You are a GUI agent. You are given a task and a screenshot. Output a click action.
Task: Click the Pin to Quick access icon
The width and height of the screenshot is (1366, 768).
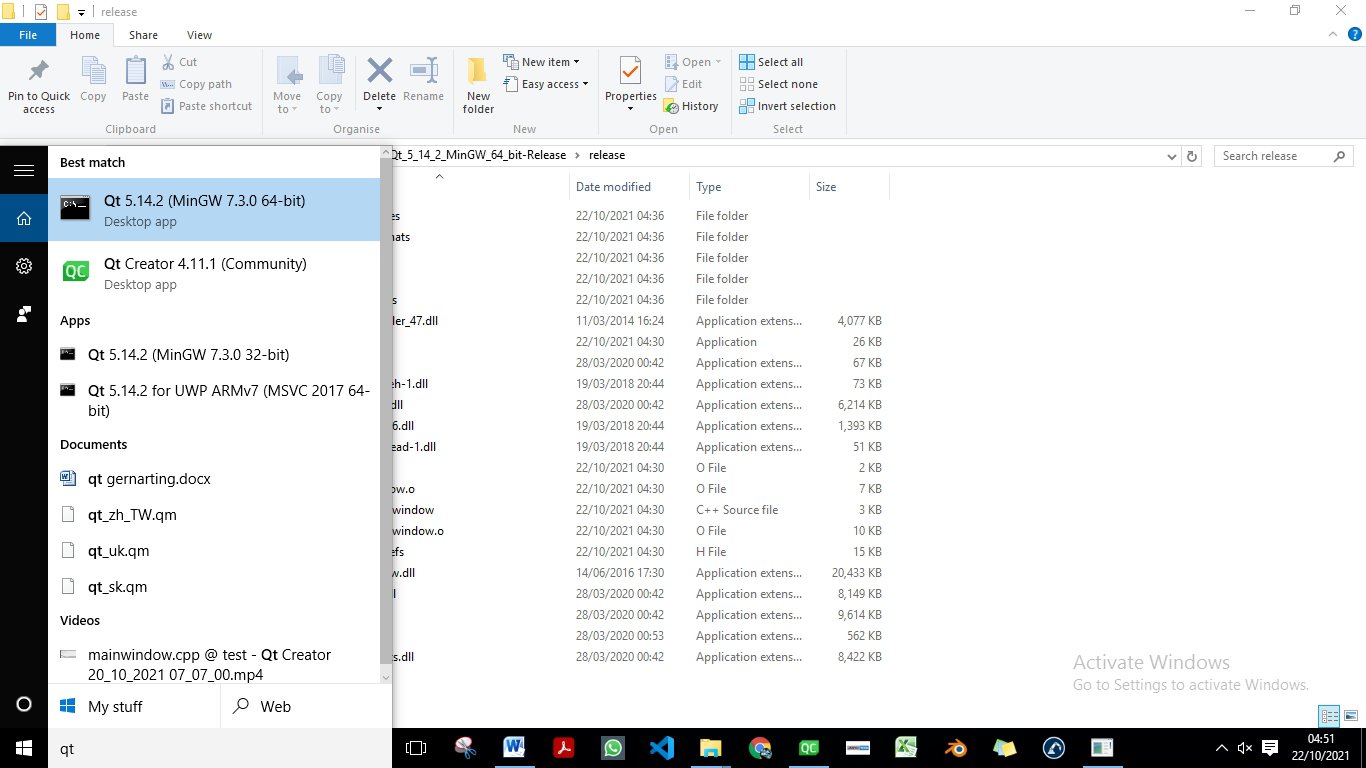(x=39, y=72)
